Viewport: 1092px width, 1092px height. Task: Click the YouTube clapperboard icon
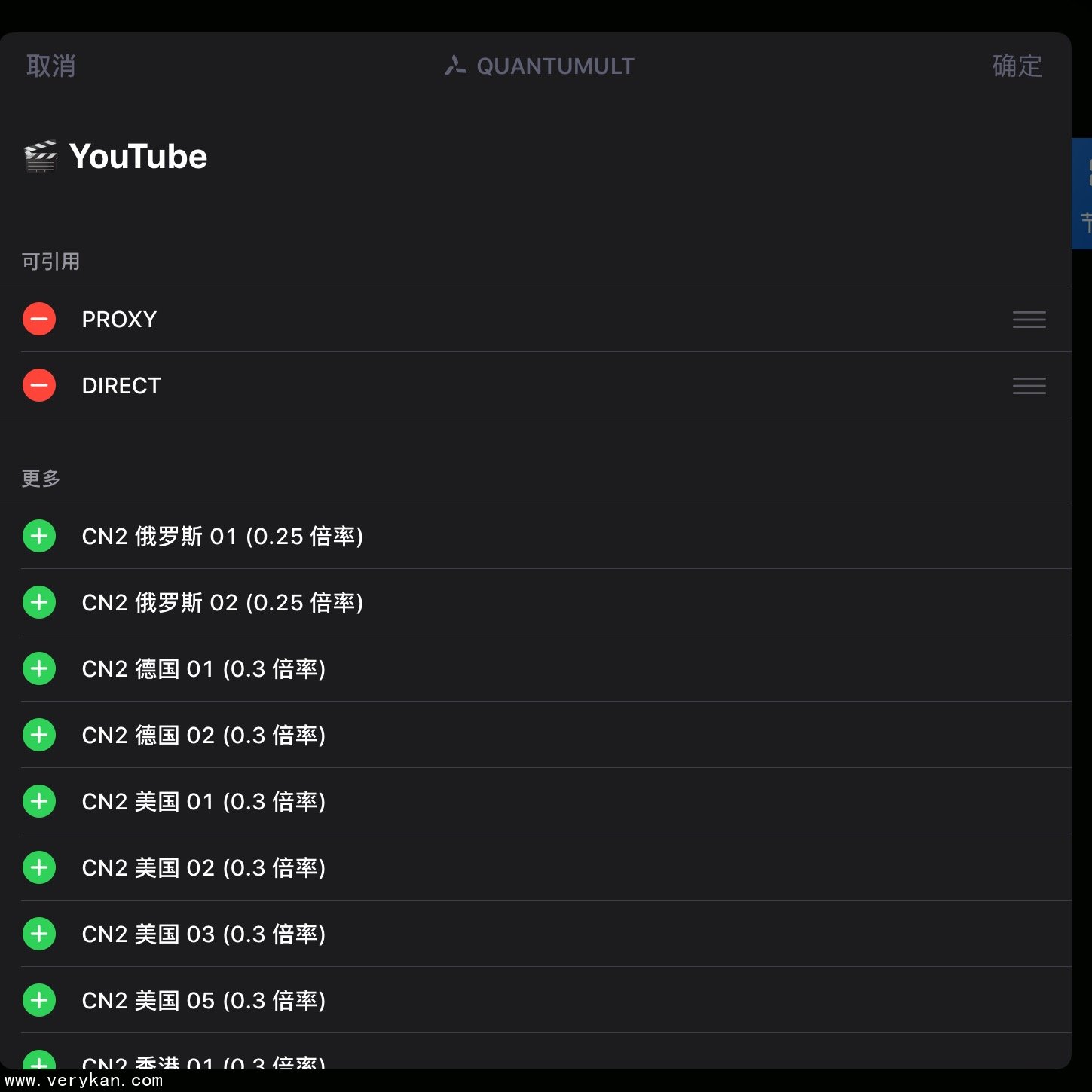[x=41, y=157]
